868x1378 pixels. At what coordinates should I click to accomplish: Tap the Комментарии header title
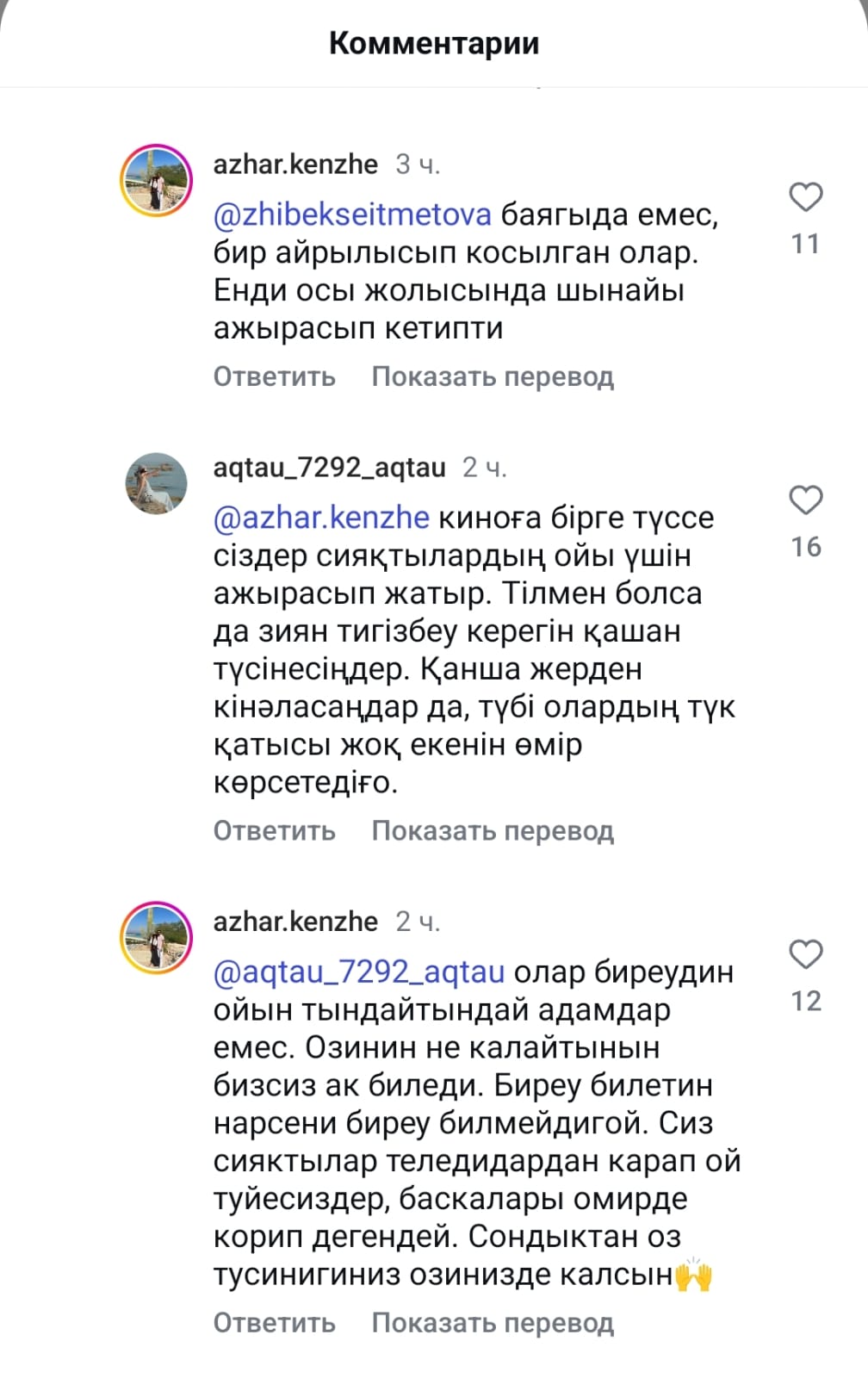(434, 43)
